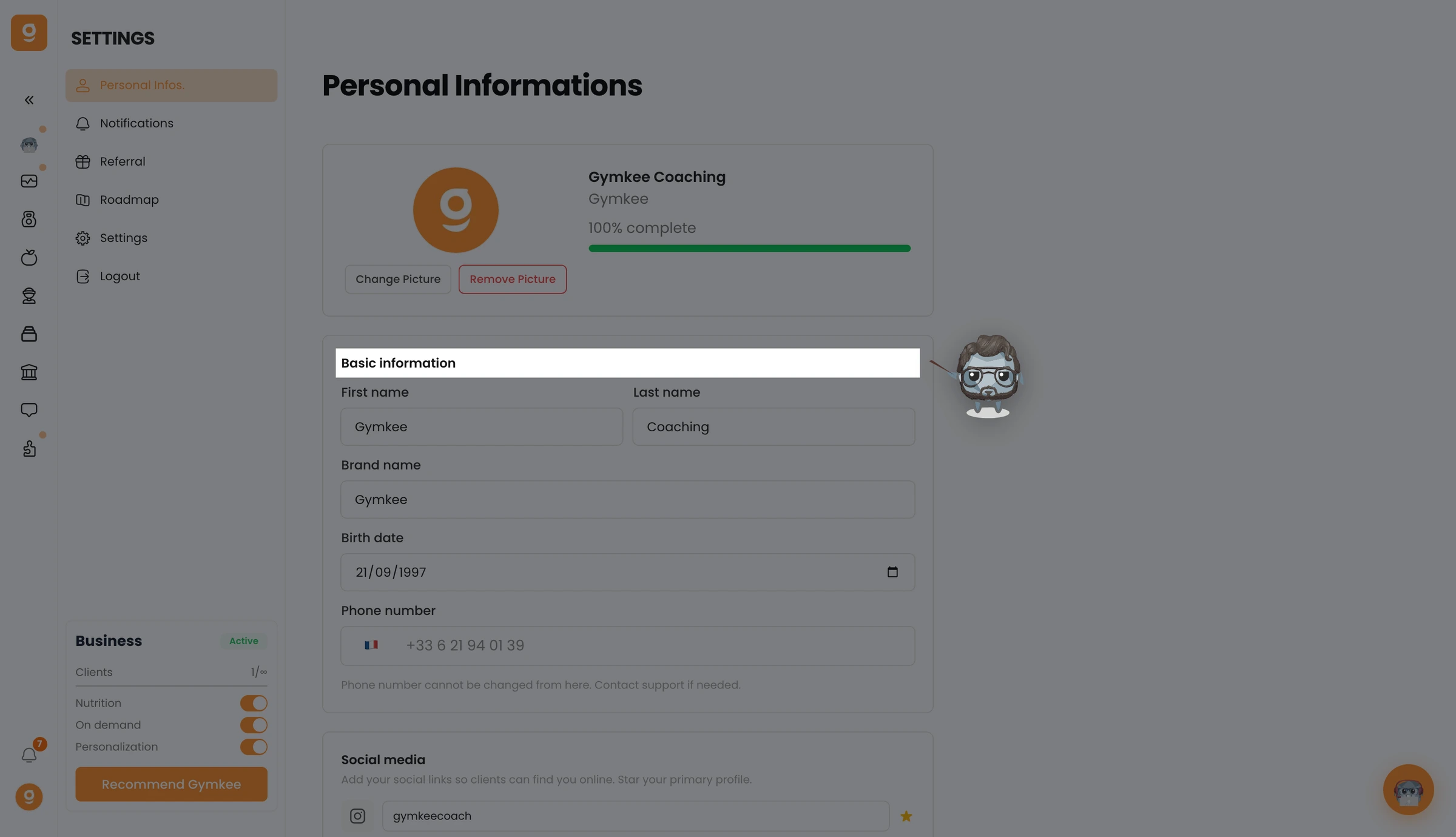The width and height of the screenshot is (1456, 837).
Task: Click Logout in the settings menu
Action: [172, 277]
